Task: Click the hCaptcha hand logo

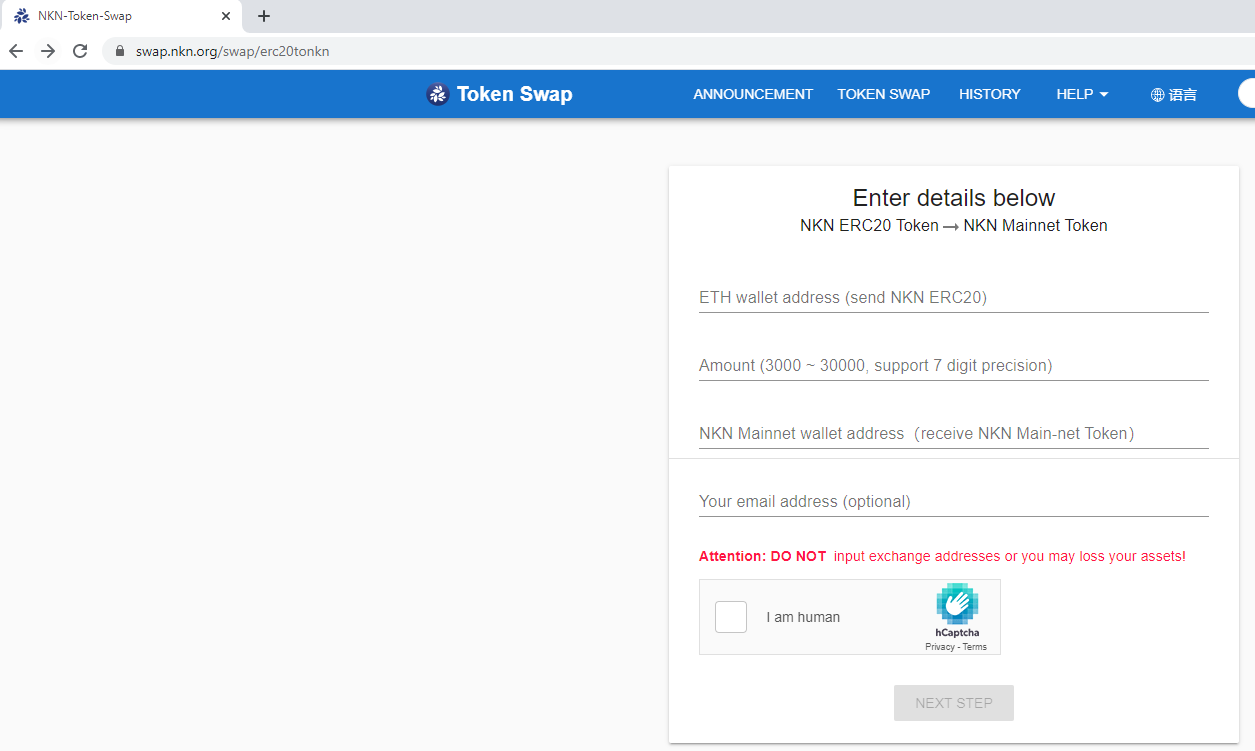Action: [x=957, y=604]
